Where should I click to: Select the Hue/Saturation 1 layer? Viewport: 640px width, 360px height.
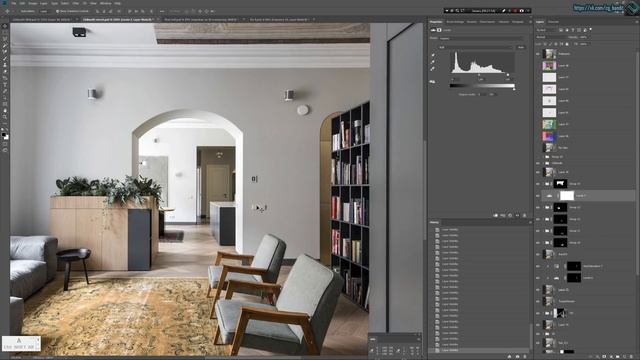click(x=588, y=266)
